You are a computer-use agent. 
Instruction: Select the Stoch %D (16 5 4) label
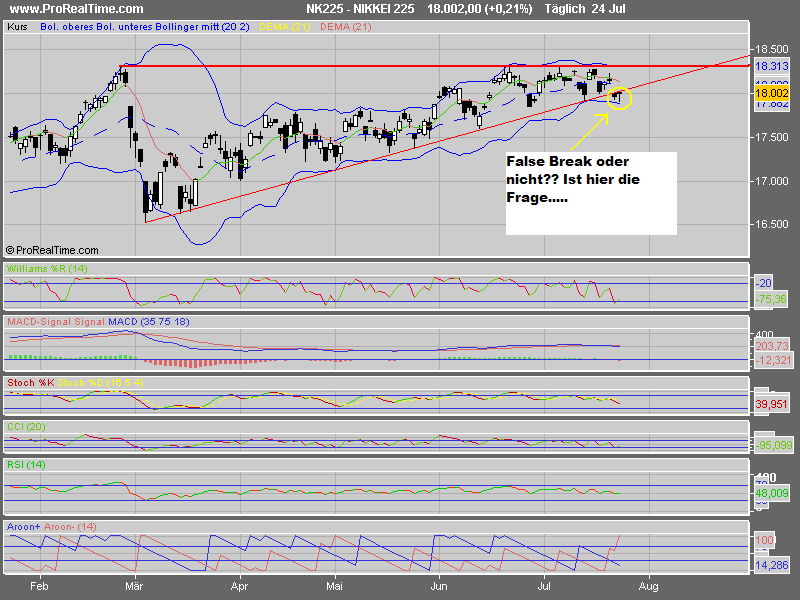[101, 383]
